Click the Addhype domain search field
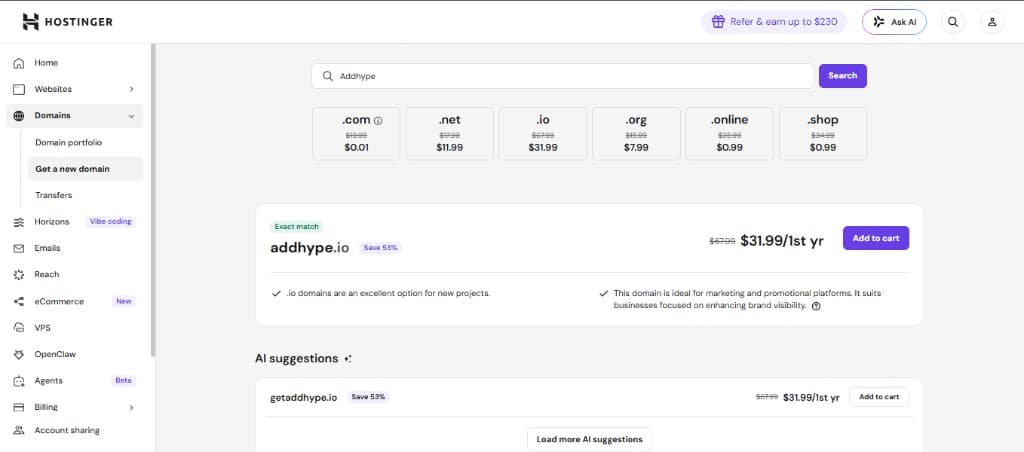 (563, 76)
